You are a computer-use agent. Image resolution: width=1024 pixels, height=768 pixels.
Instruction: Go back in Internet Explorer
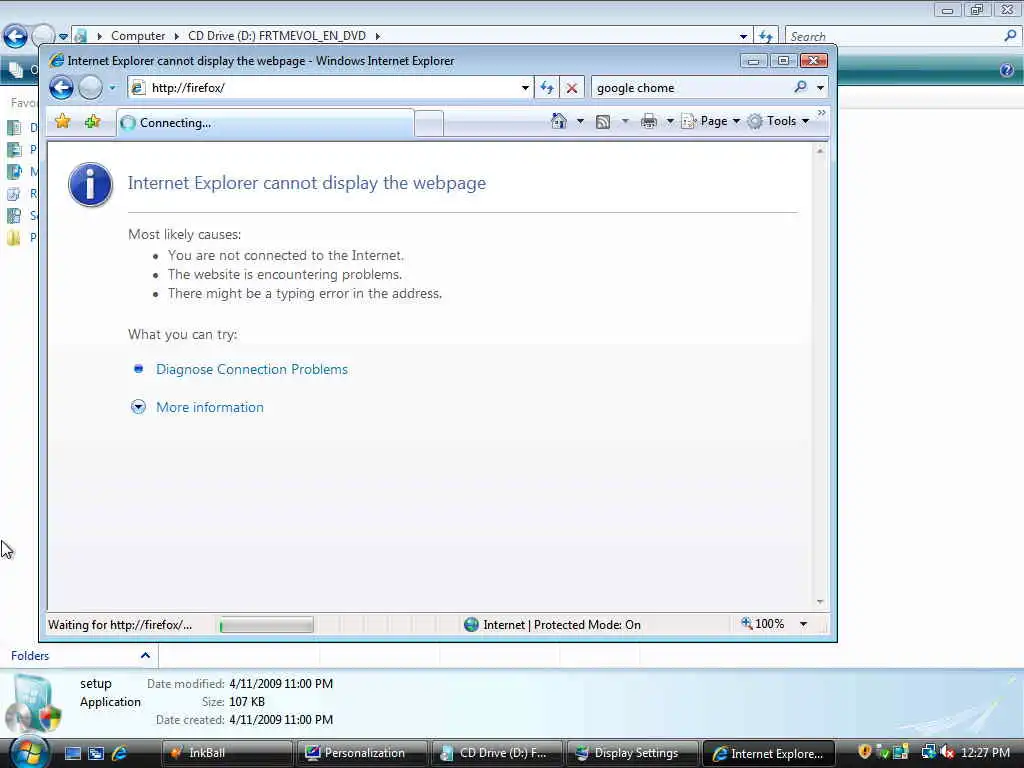[x=61, y=88]
